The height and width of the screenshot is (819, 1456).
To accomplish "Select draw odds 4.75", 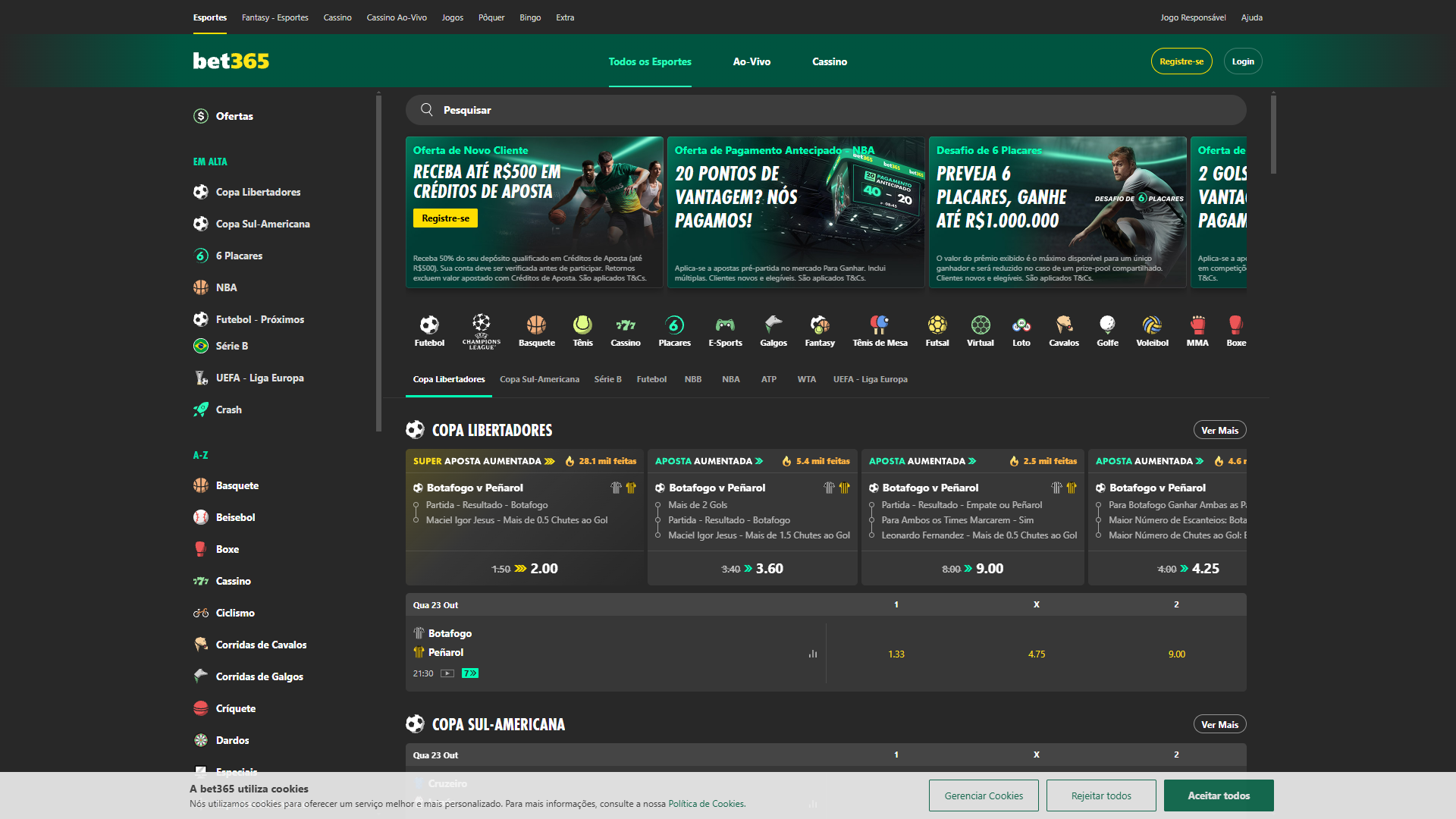I will point(1037,654).
